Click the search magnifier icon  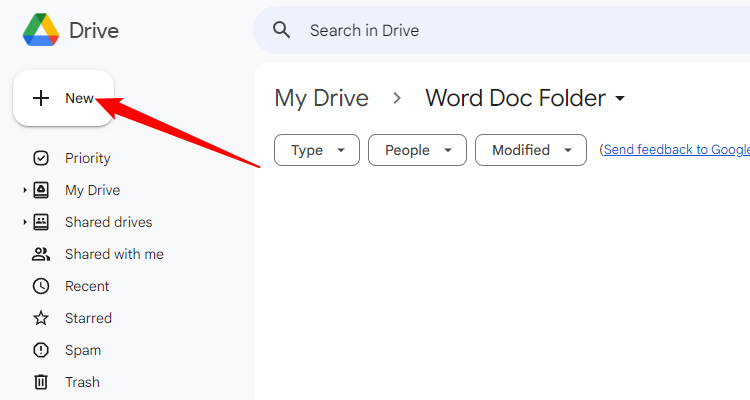(x=282, y=30)
